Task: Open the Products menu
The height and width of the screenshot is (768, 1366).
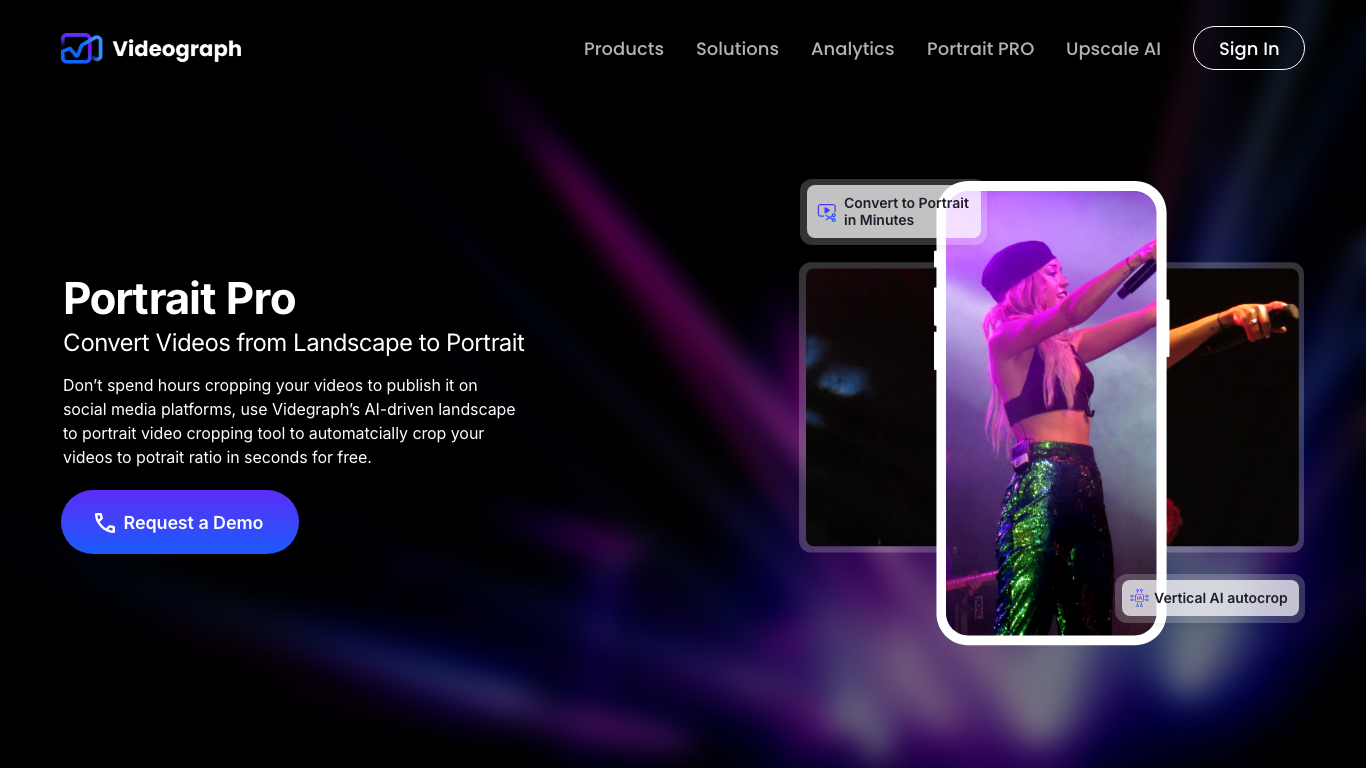Action: click(624, 49)
